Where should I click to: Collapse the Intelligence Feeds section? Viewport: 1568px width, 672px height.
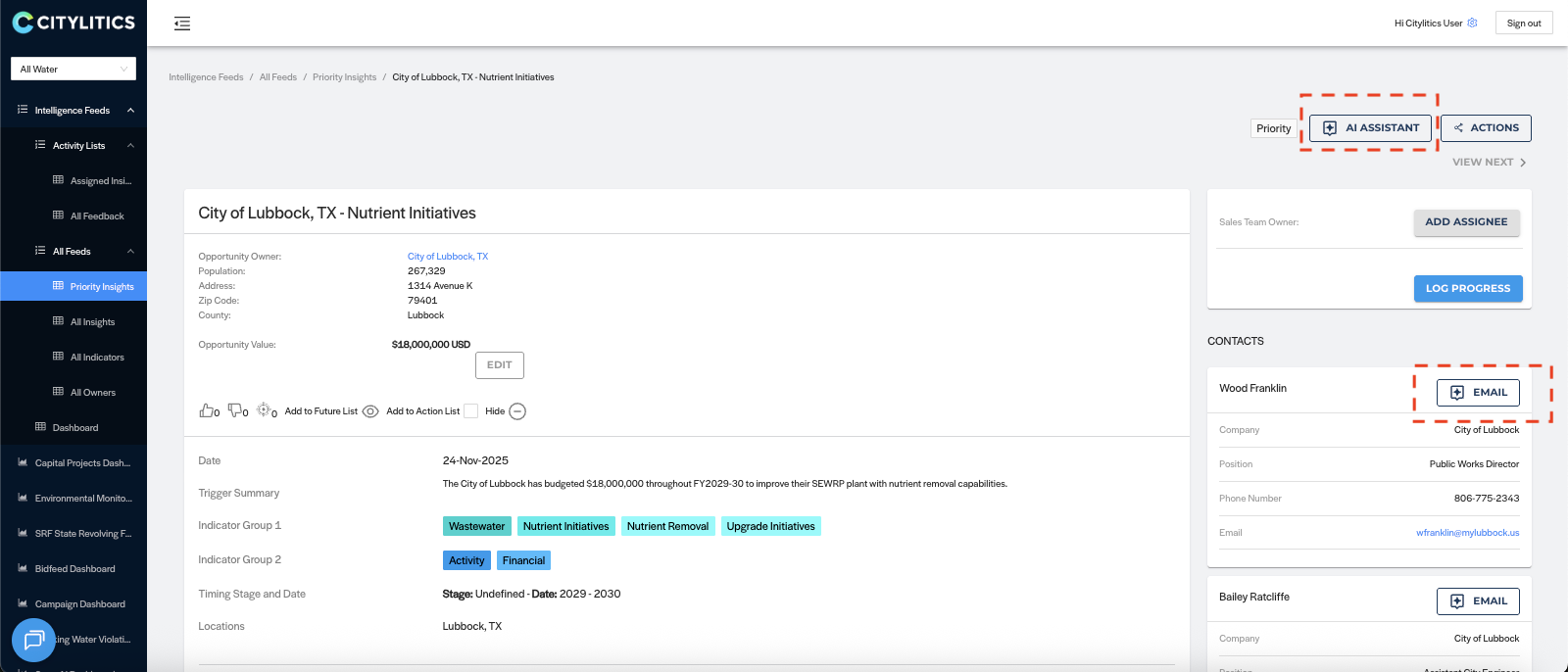[x=130, y=111]
